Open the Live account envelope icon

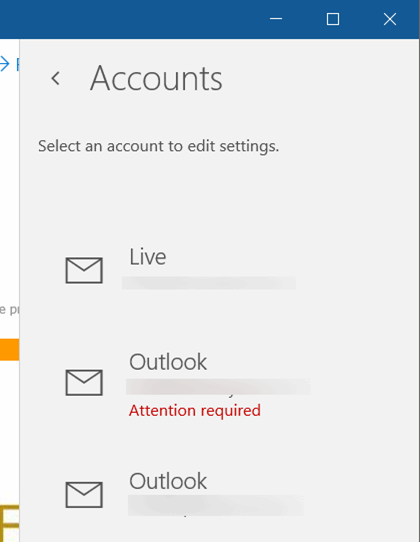click(84, 270)
